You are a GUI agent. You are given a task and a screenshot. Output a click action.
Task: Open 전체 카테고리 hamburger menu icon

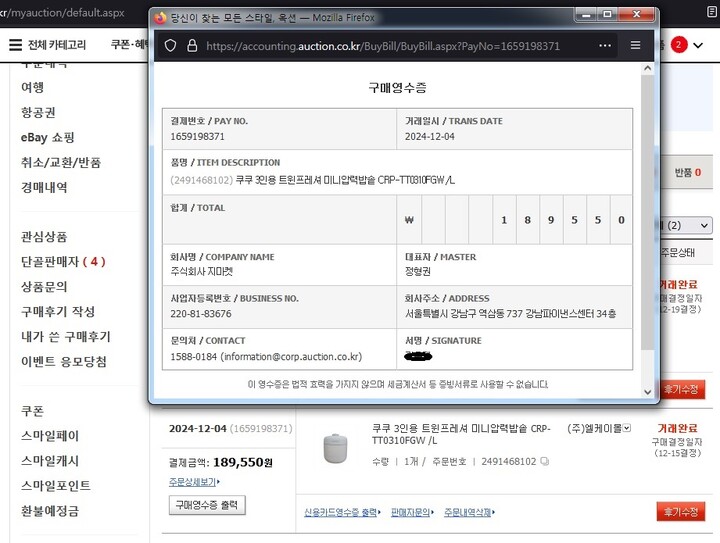coord(16,45)
